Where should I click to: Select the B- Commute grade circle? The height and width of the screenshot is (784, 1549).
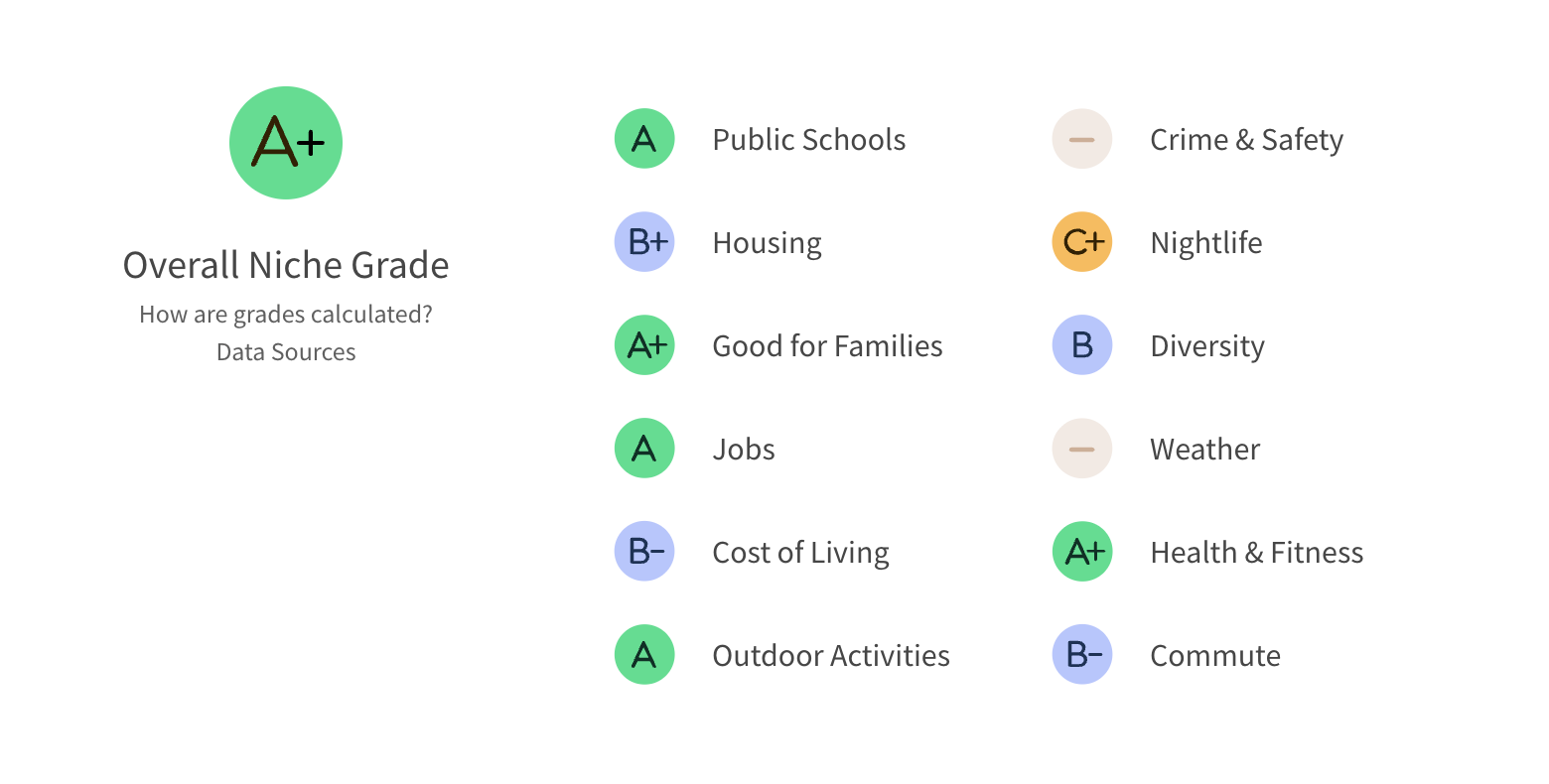(x=1082, y=655)
